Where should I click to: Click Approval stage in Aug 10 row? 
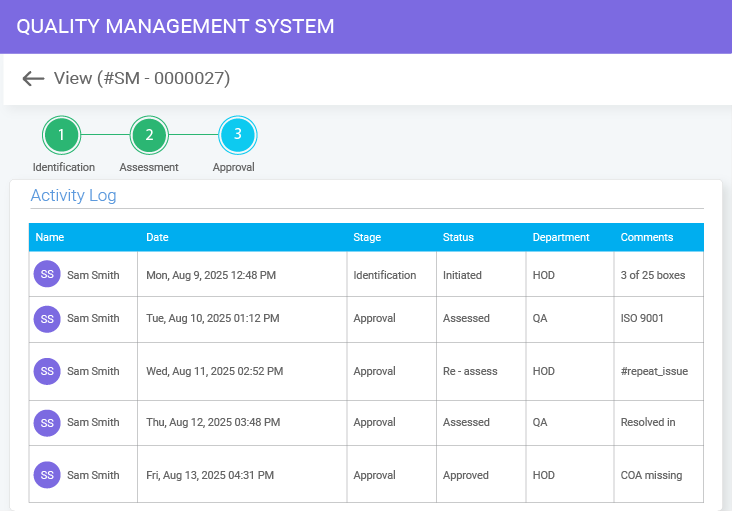tap(374, 318)
